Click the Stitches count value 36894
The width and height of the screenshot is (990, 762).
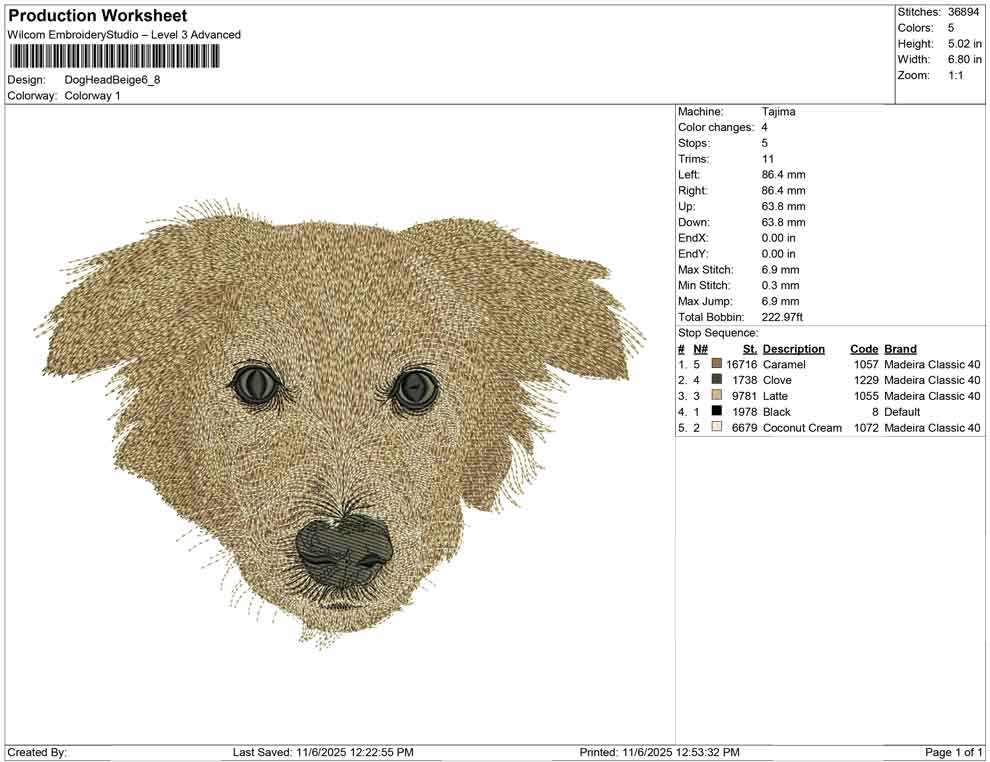pyautogui.click(x=965, y=12)
